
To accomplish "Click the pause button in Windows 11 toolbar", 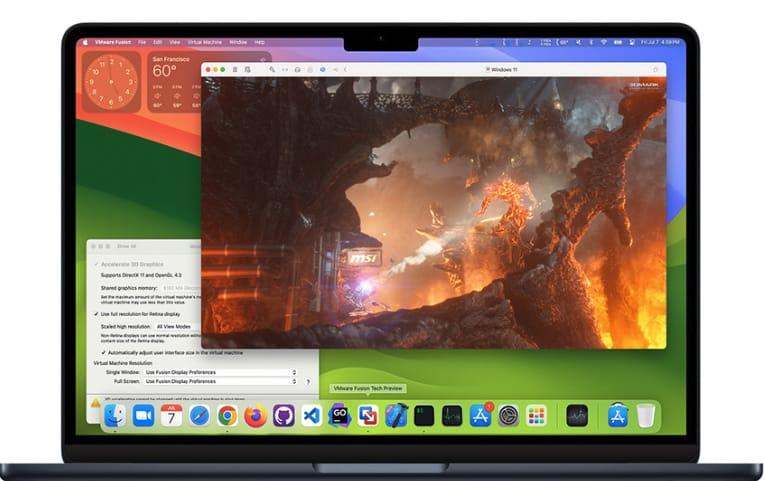I will click(235, 70).
